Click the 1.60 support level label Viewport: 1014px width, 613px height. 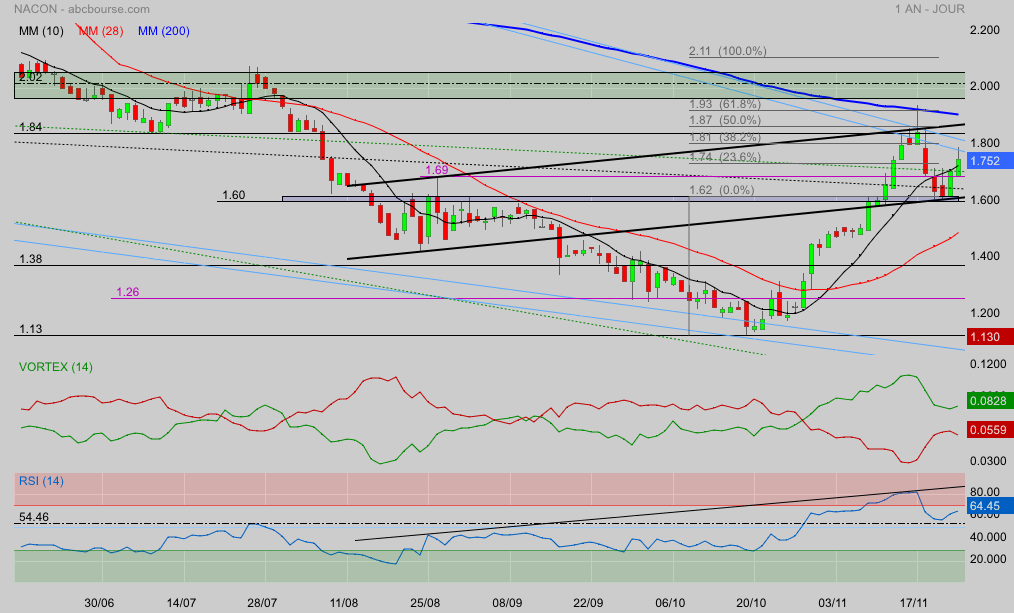pyautogui.click(x=233, y=195)
